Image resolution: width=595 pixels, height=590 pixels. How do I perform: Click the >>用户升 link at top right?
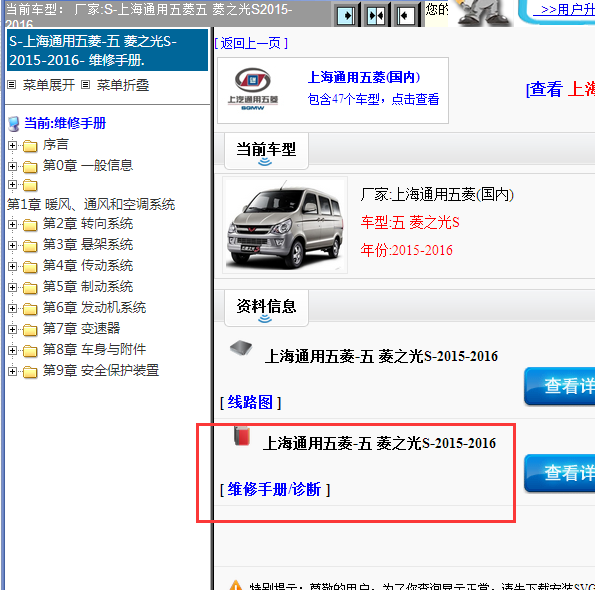click(x=564, y=9)
